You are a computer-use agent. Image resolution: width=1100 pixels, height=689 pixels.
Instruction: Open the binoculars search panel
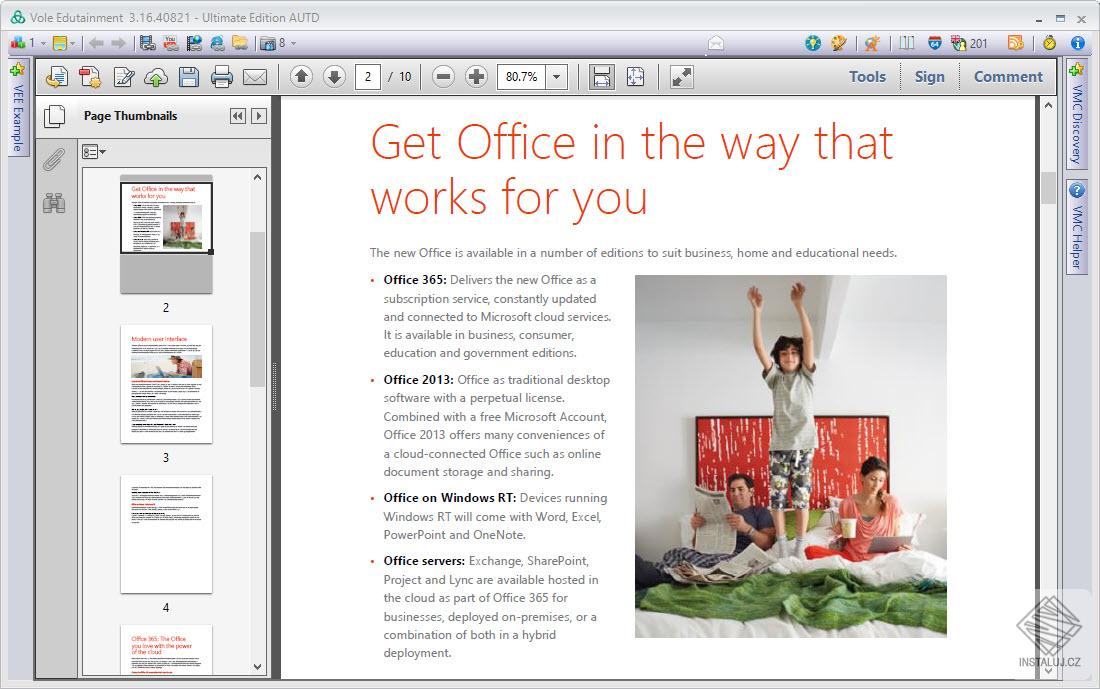(x=54, y=203)
